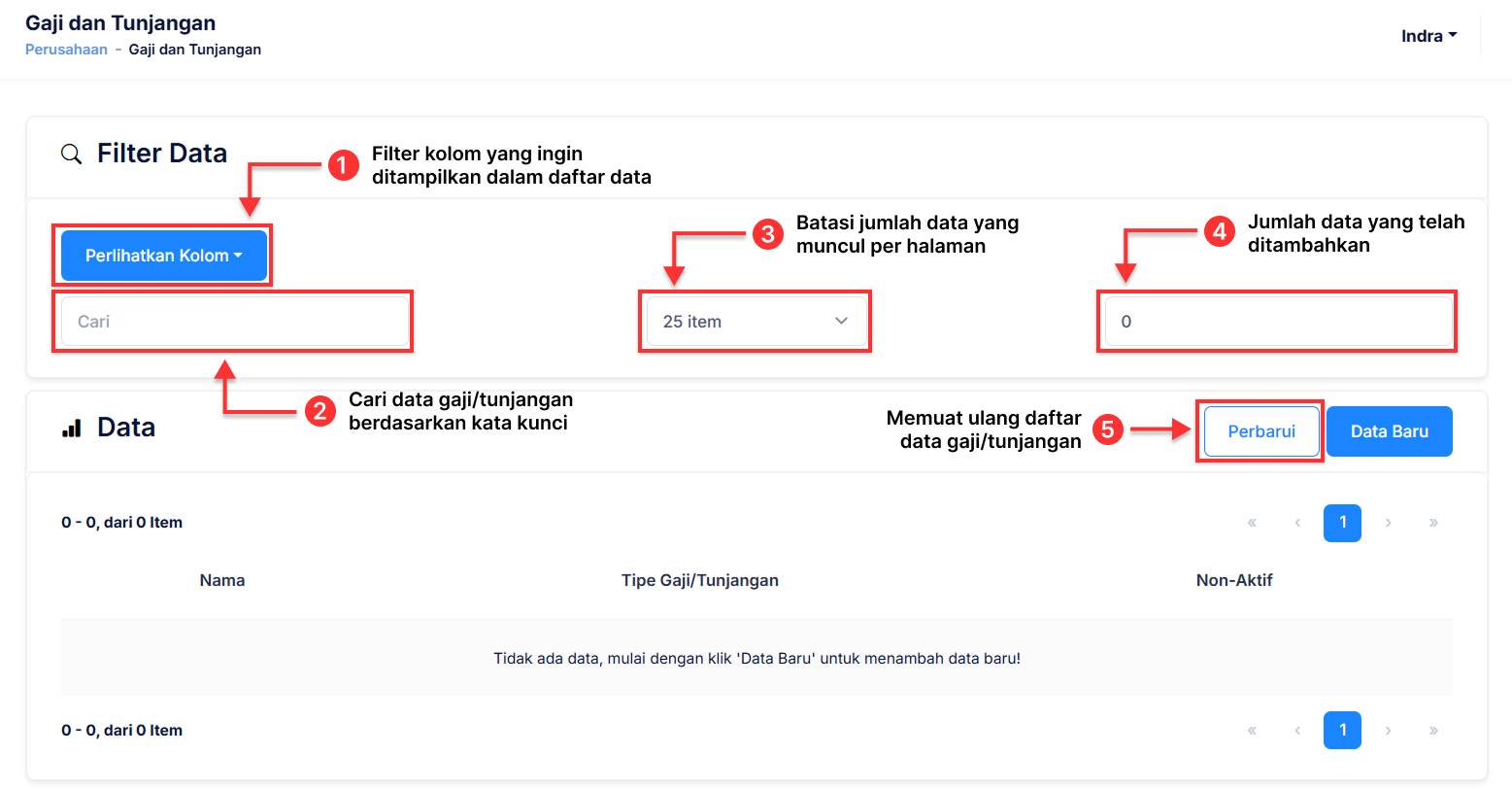Select page 1 in bottom pagination
This screenshot has height=789, width=1512.
pos(1342,730)
